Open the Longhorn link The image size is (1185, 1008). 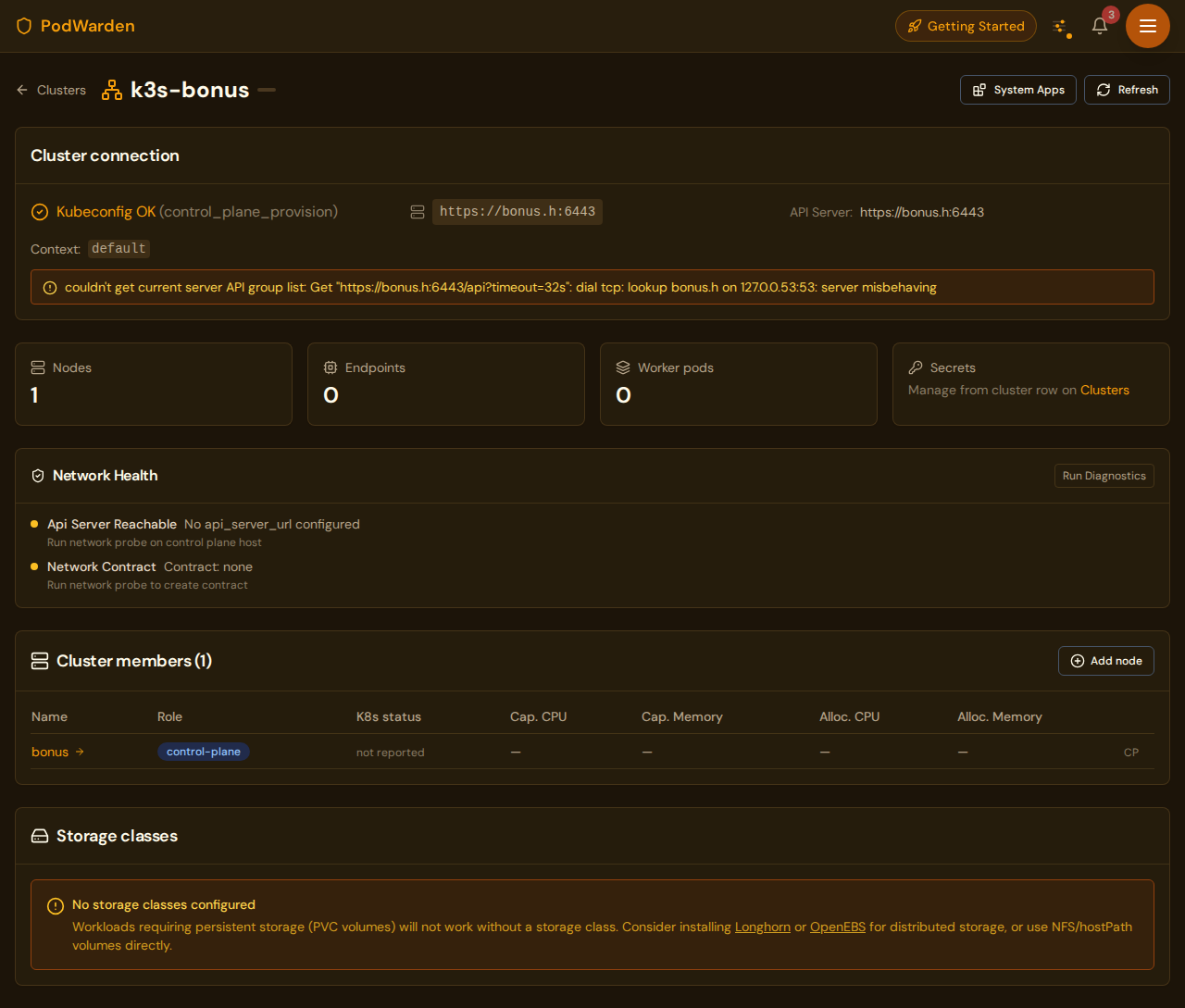[x=762, y=927]
